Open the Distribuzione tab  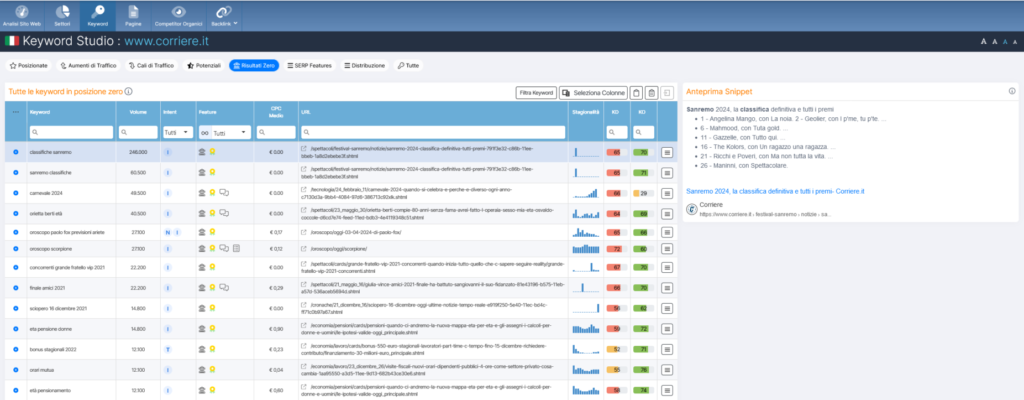click(x=364, y=65)
